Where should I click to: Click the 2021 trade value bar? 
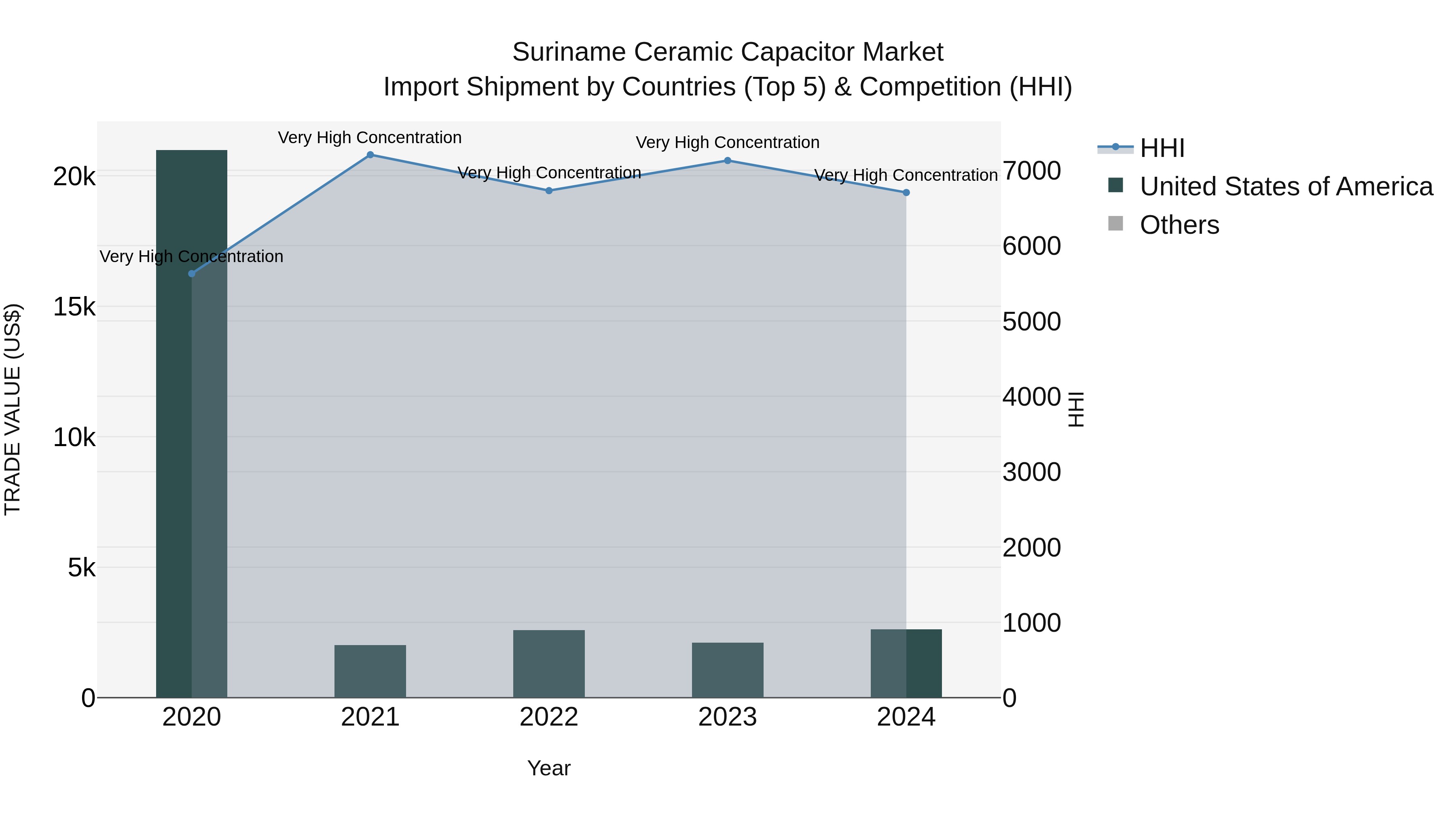point(370,671)
